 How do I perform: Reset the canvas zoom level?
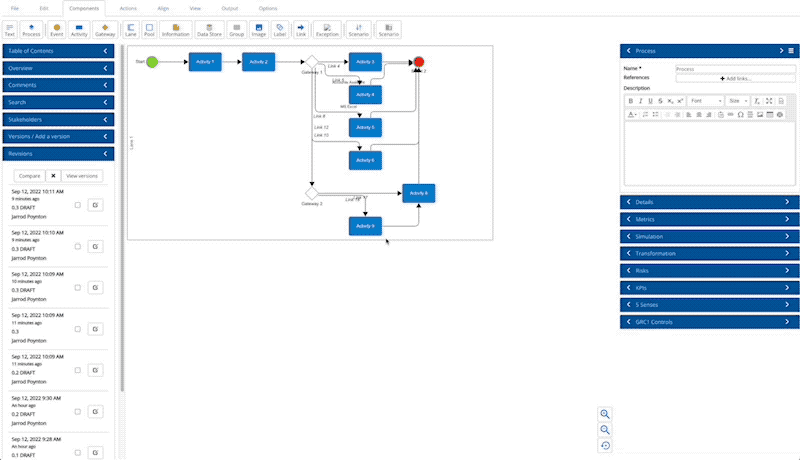[x=606, y=446]
